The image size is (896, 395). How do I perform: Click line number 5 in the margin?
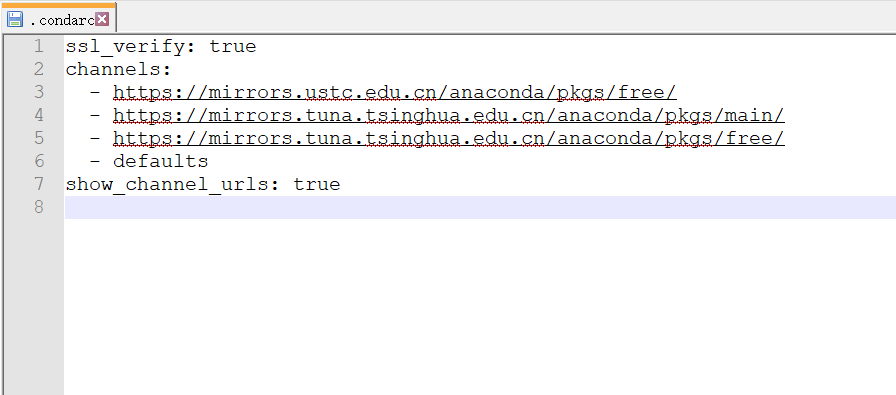click(39, 138)
